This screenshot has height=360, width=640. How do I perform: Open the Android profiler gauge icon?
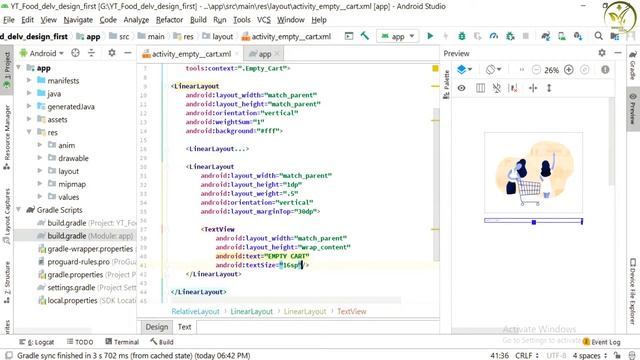(x=493, y=36)
